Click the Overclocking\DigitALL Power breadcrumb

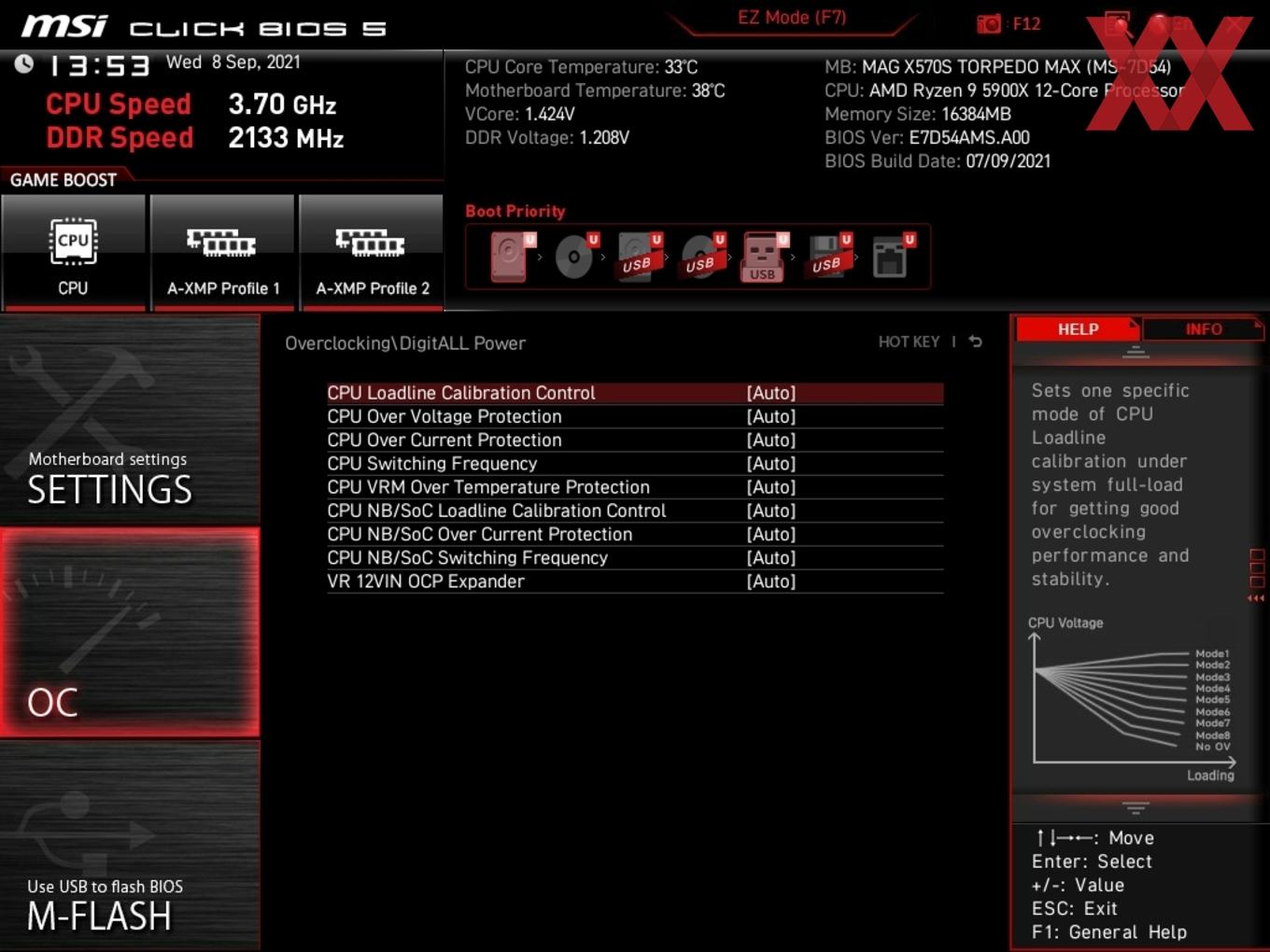tap(405, 343)
